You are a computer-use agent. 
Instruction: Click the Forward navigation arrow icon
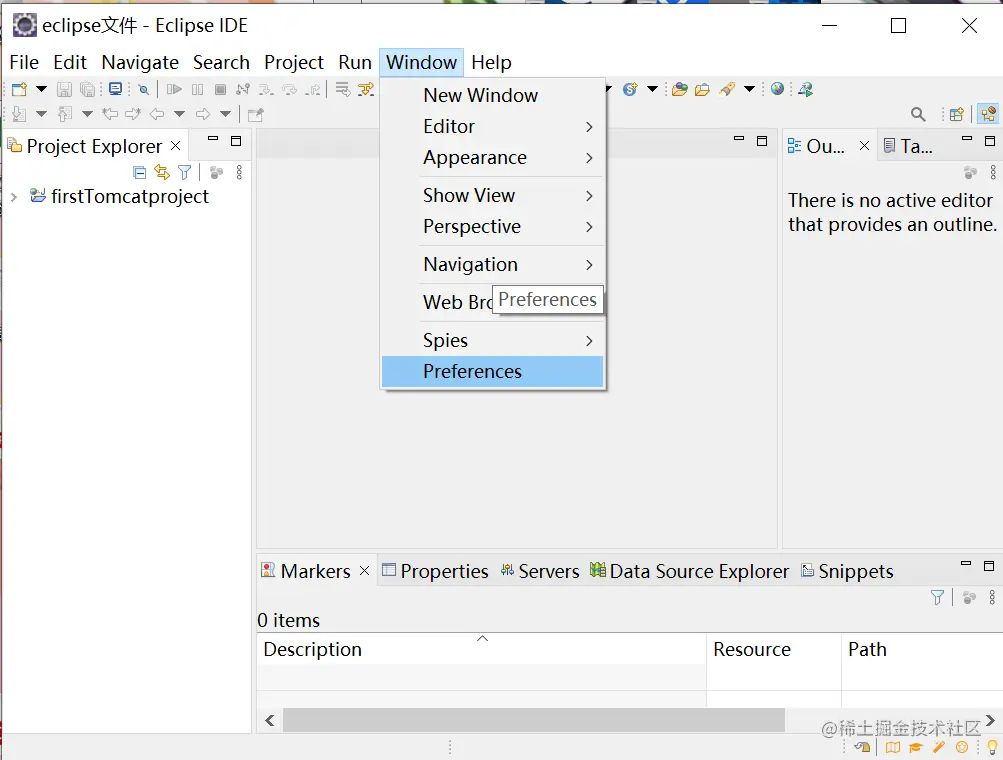click(x=203, y=115)
